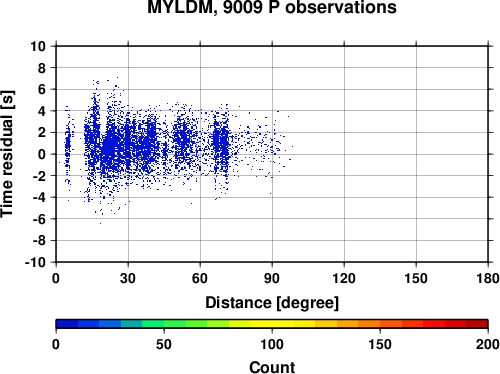The height and width of the screenshot is (374, 500).
Task: Click the y-axis tick label 0
Action: click(42, 154)
